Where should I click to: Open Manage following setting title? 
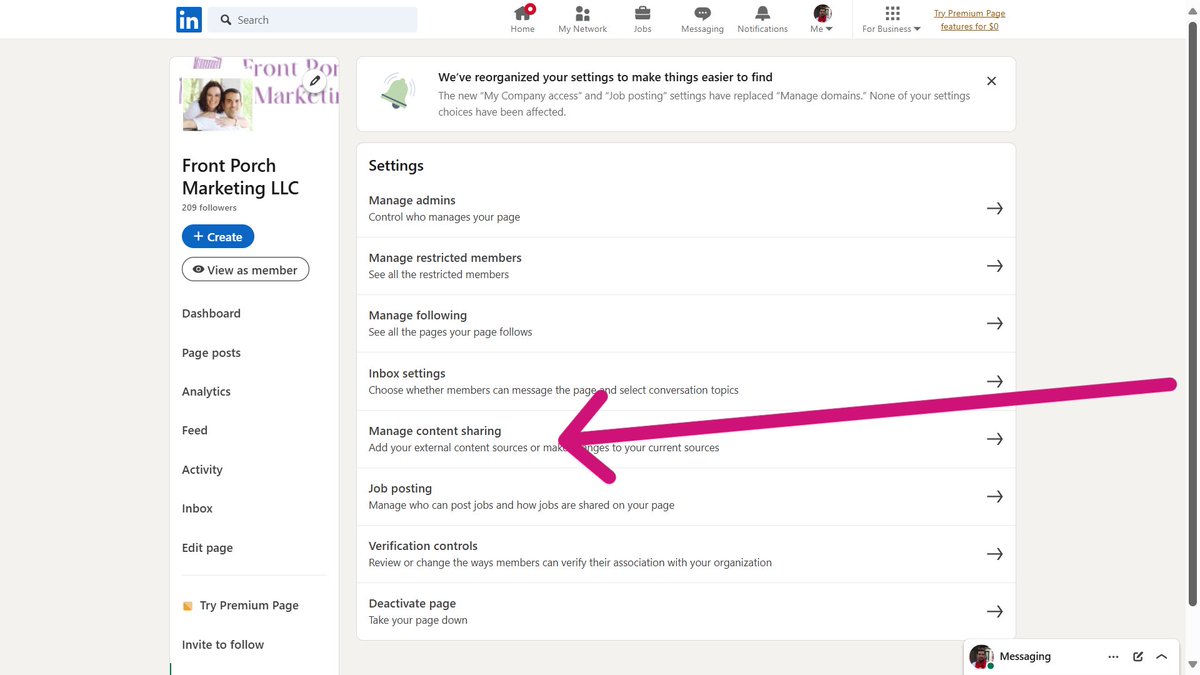(x=418, y=315)
